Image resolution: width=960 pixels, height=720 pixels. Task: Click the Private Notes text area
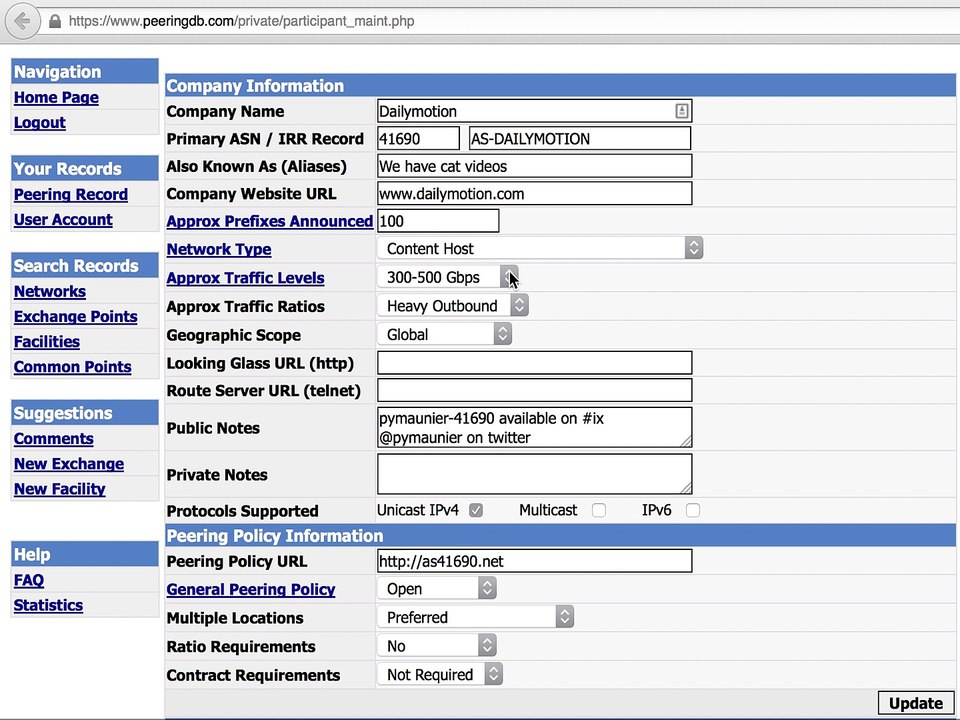coord(534,474)
